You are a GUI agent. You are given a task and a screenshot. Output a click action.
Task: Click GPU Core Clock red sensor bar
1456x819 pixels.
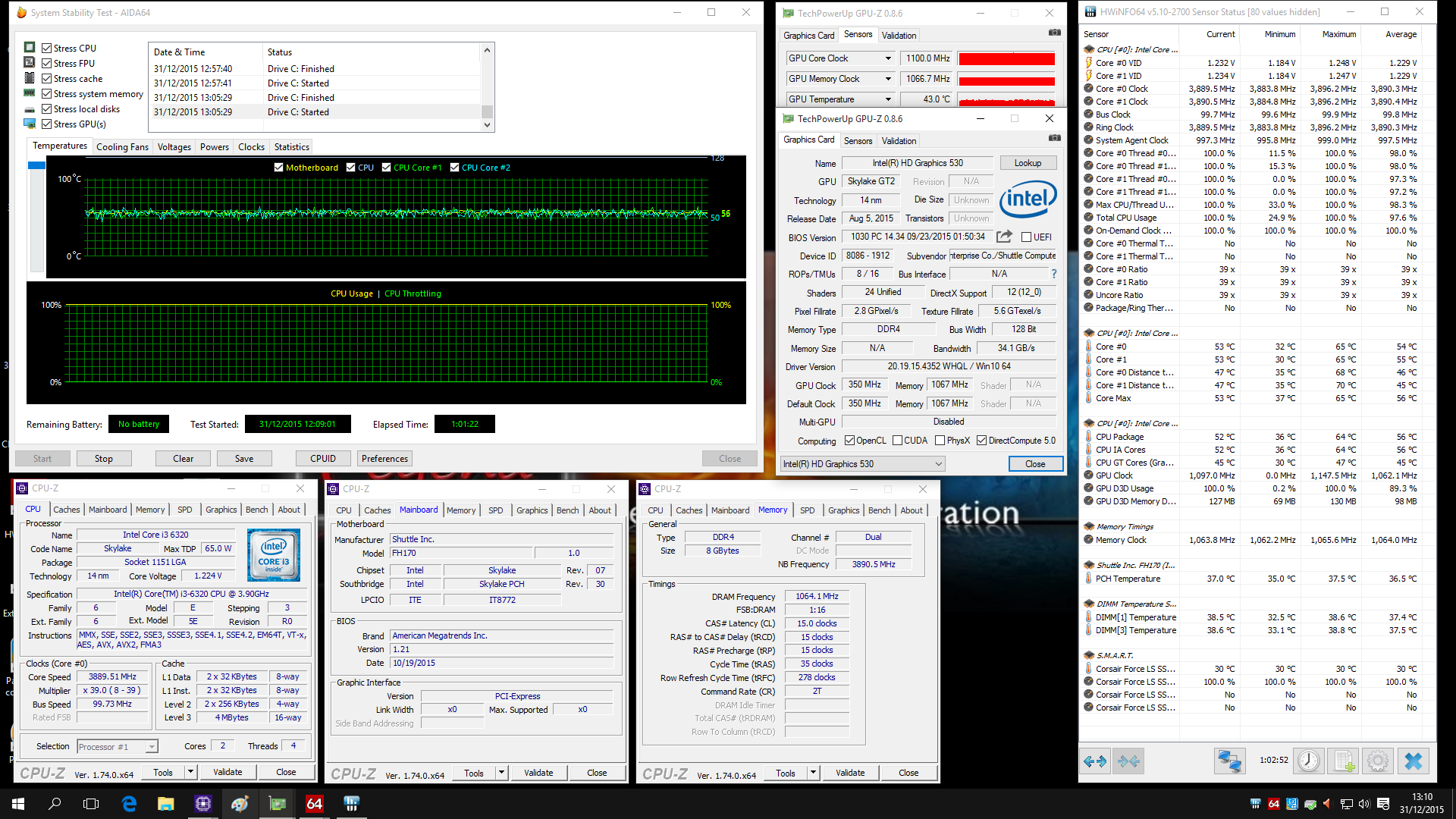click(x=1006, y=58)
